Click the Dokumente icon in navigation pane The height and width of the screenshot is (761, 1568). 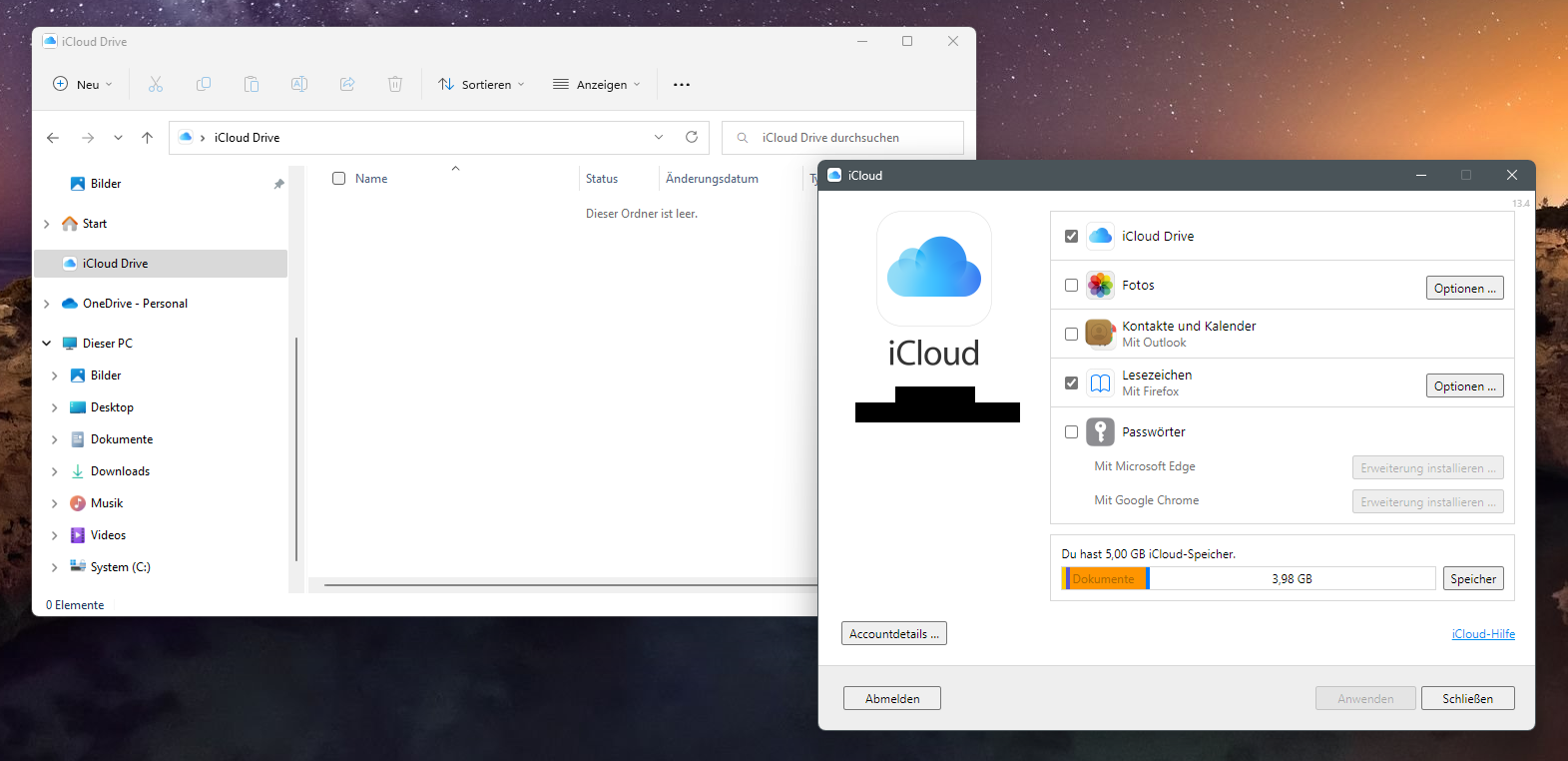pyautogui.click(x=78, y=439)
